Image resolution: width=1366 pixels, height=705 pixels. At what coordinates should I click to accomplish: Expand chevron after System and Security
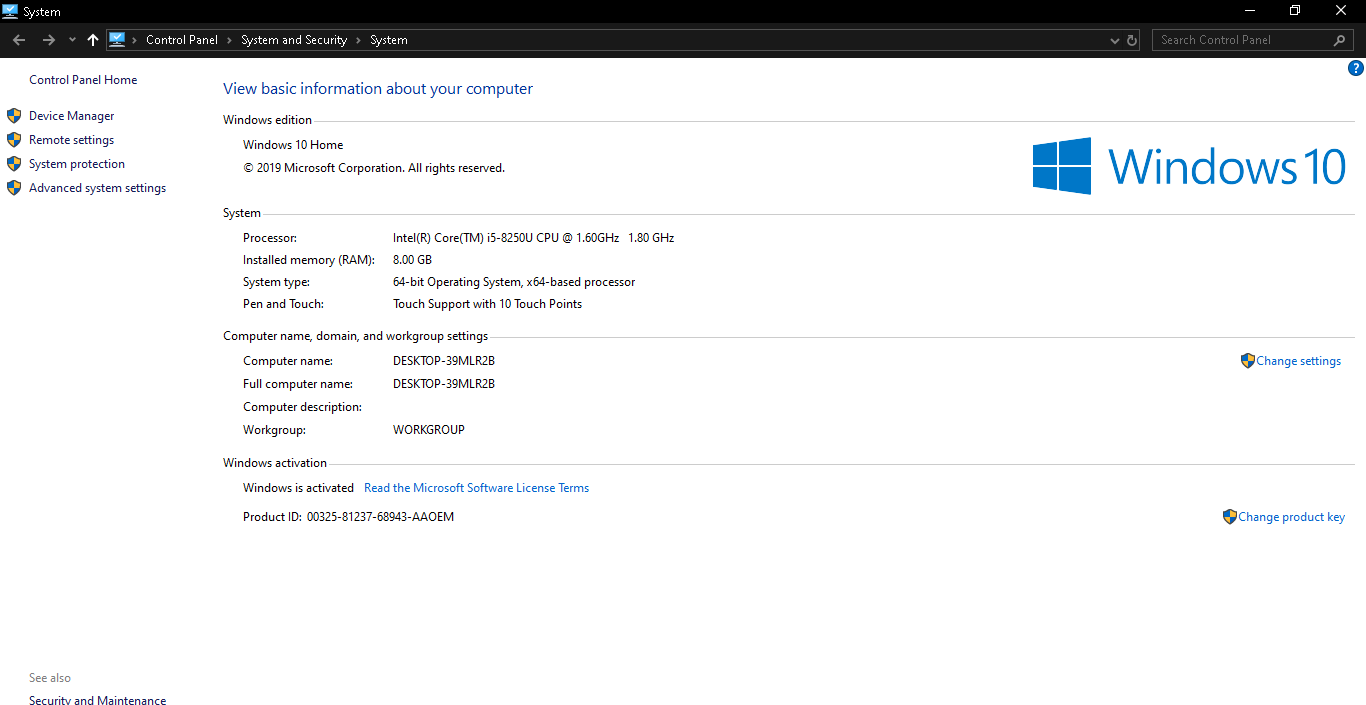(358, 40)
